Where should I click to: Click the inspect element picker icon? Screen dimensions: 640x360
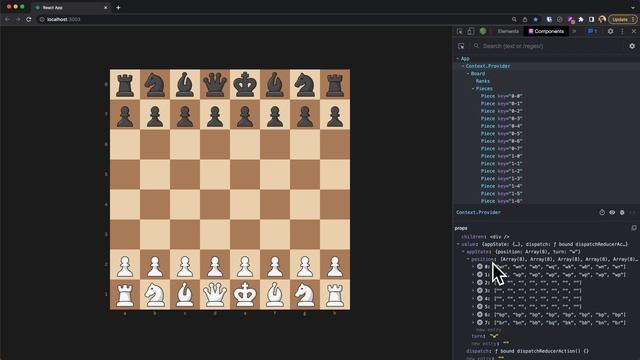click(460, 31)
